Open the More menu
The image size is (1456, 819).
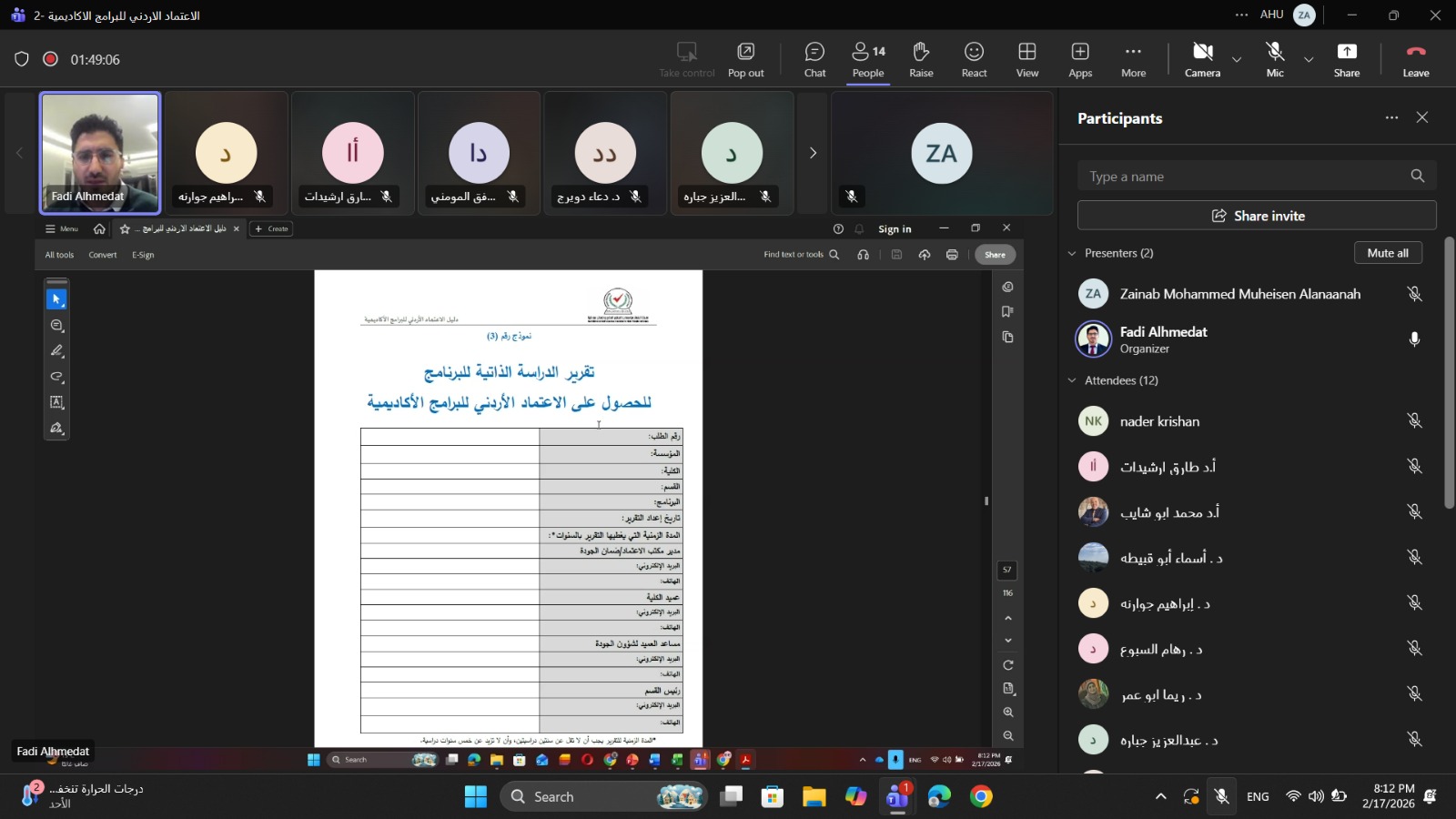pos(1133,59)
